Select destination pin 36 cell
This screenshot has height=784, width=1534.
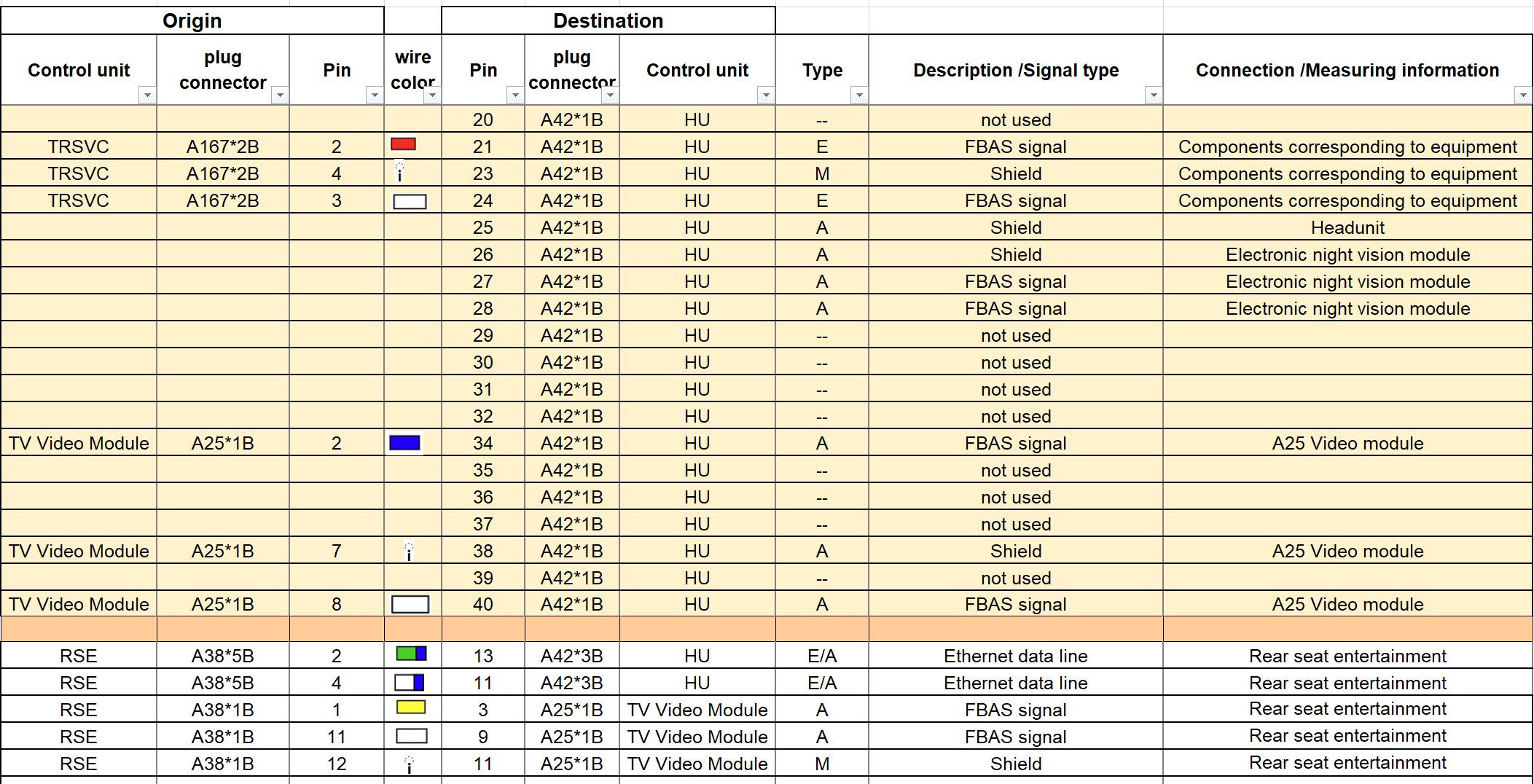click(x=483, y=497)
